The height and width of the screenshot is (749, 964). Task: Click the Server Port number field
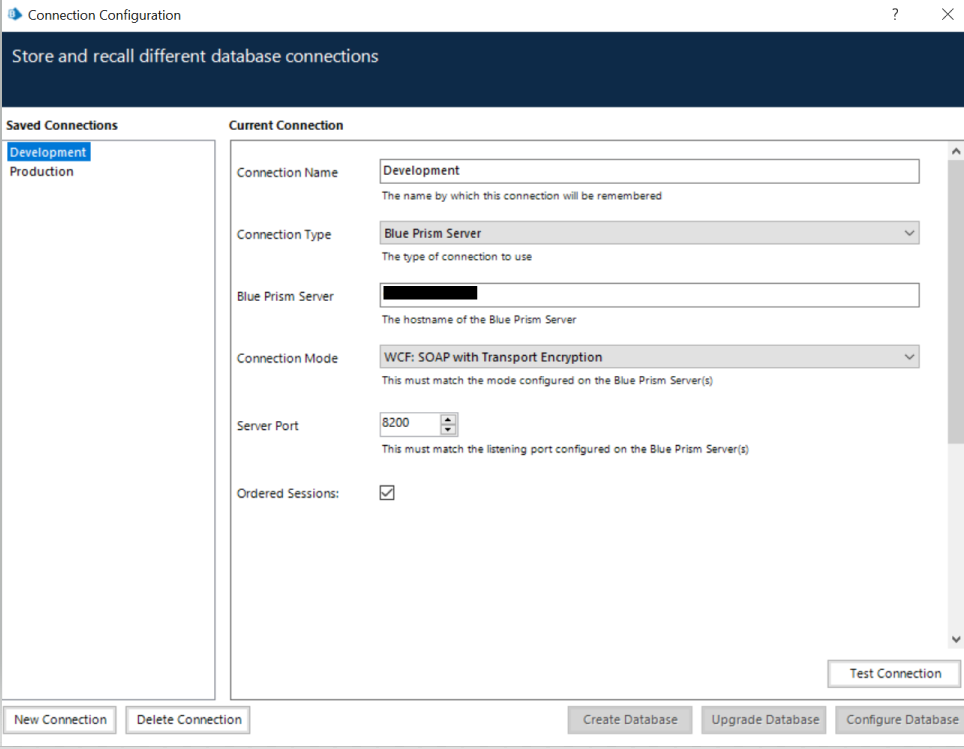409,424
